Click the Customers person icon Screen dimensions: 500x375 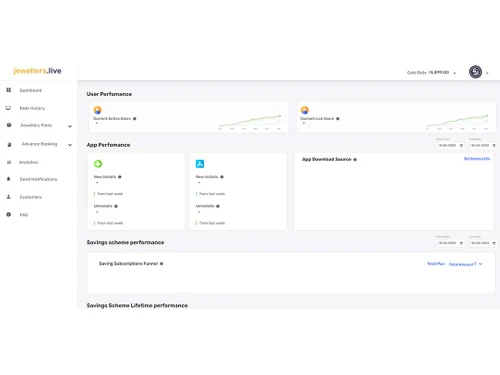point(9,197)
